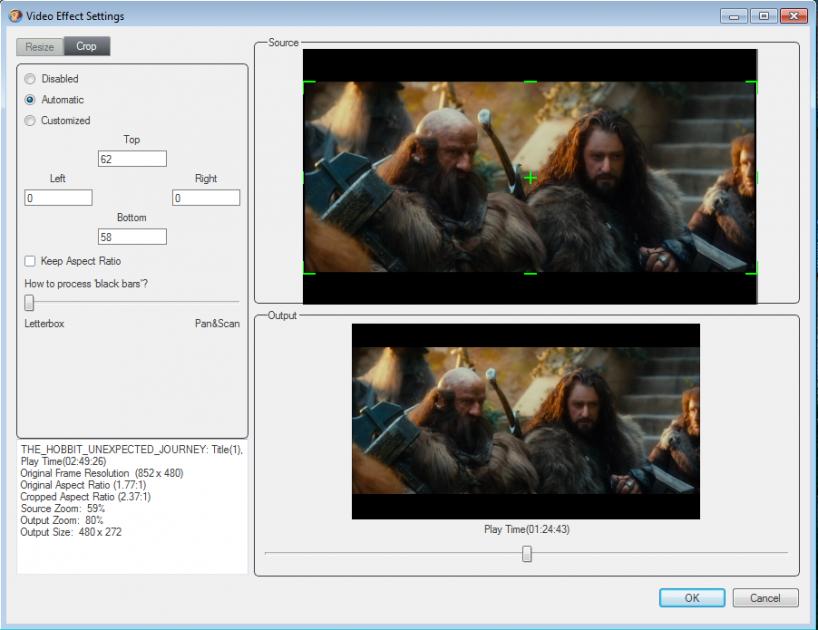The height and width of the screenshot is (630, 818).
Task: Maximize the Video Effect Settings window
Action: (x=764, y=16)
